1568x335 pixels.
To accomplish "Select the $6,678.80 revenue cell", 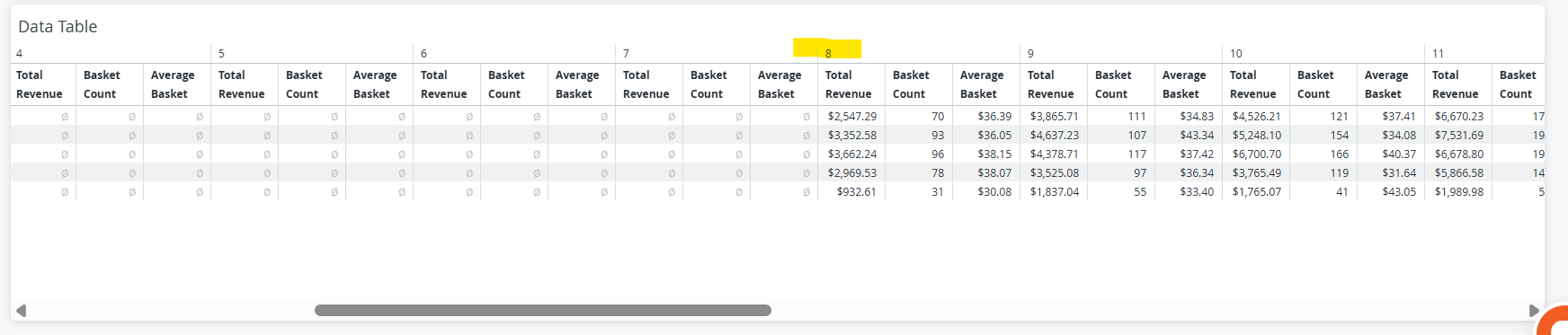I will click(x=1458, y=154).
